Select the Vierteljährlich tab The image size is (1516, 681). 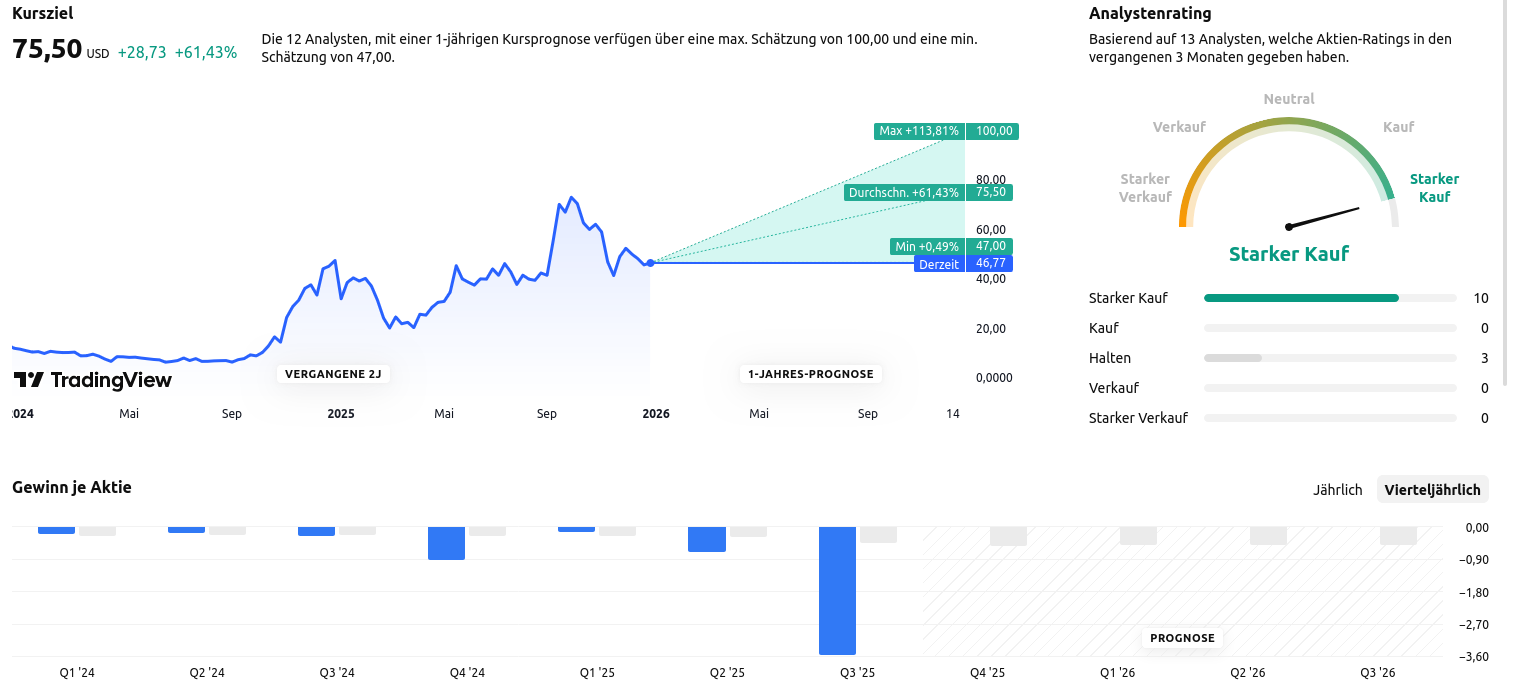click(1432, 489)
